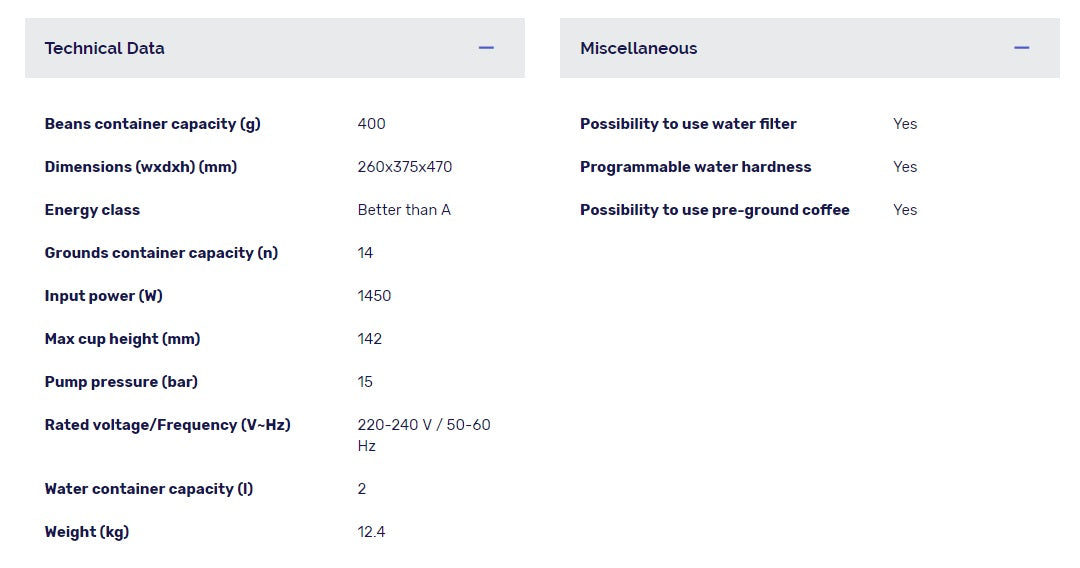This screenshot has width=1080, height=568.
Task: Select Possibility to use water filter label
Action: pos(688,124)
